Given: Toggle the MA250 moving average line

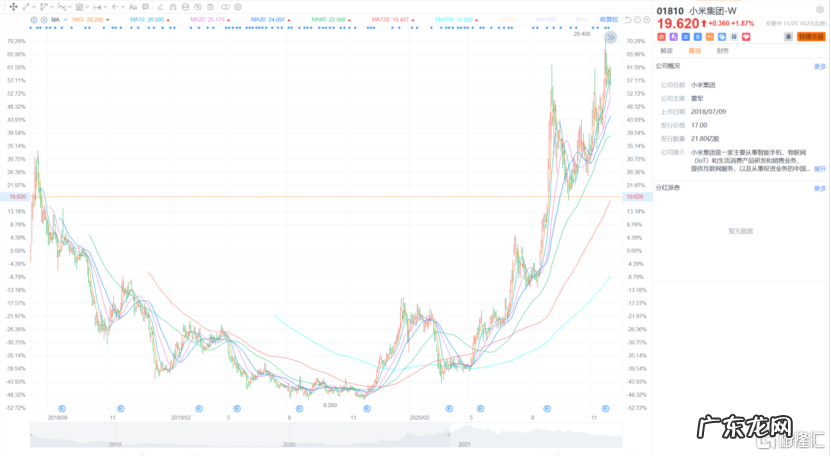Looking at the screenshot, I should [456, 20].
